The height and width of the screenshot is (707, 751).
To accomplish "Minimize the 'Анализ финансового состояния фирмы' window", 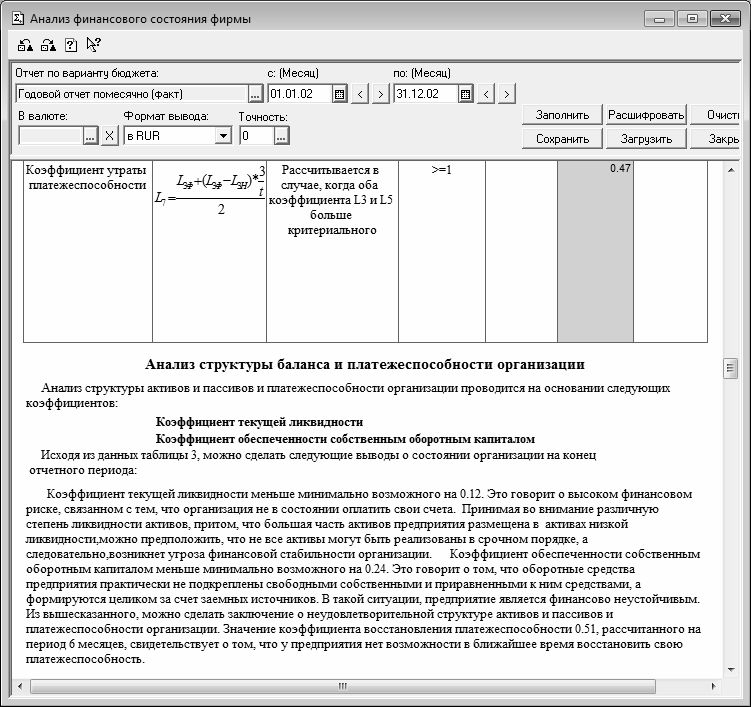I will point(660,19).
